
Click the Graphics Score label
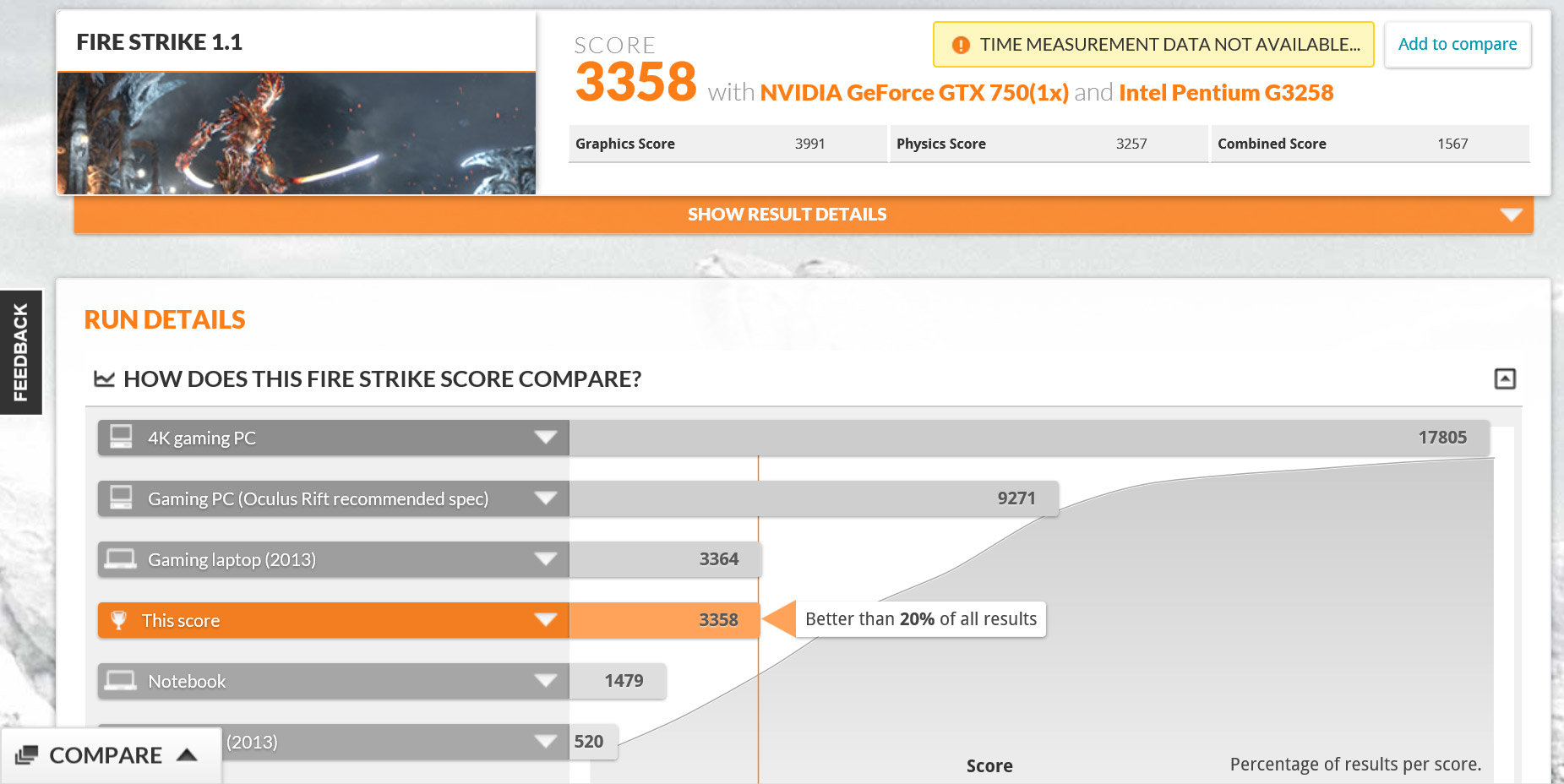point(625,144)
